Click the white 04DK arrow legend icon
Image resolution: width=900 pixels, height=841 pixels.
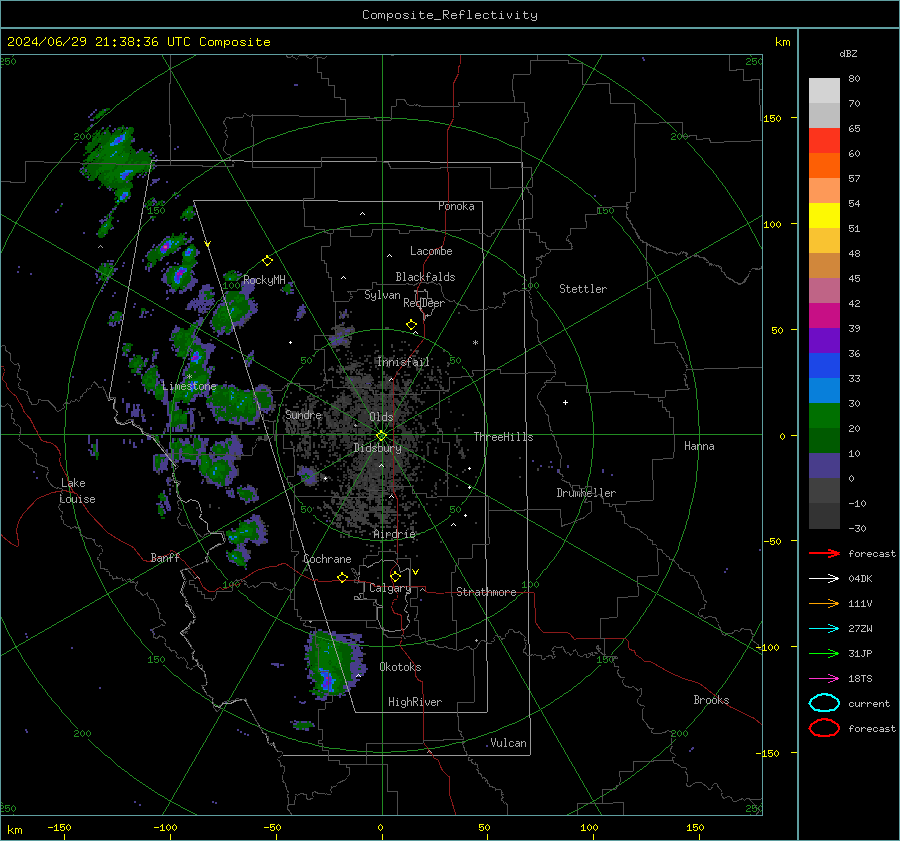click(824, 579)
